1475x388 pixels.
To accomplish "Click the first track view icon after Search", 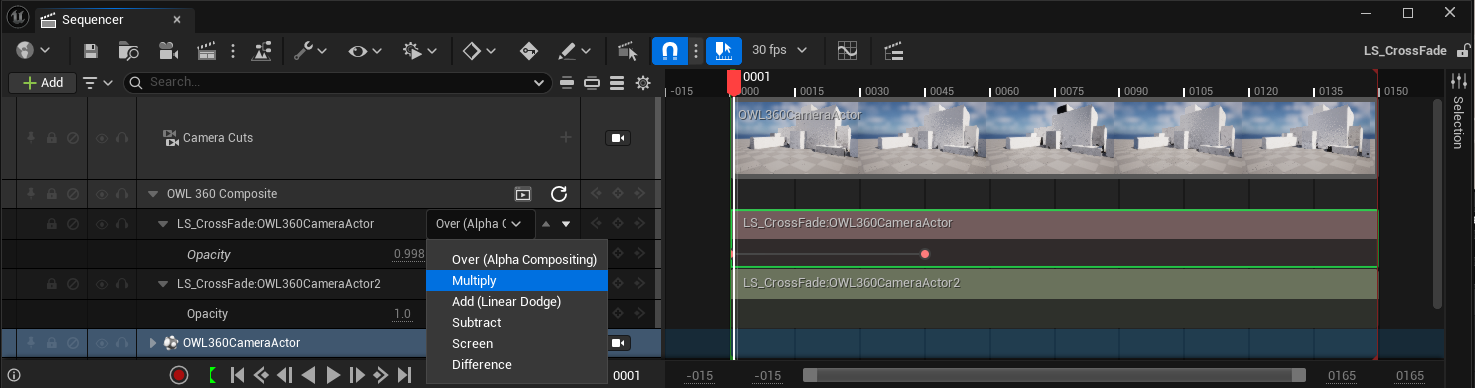I will 567,82.
